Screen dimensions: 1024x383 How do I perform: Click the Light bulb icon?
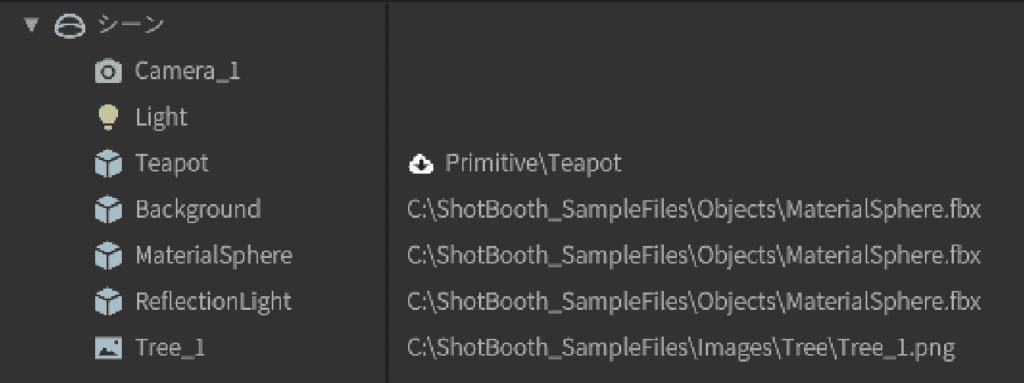click(x=108, y=118)
